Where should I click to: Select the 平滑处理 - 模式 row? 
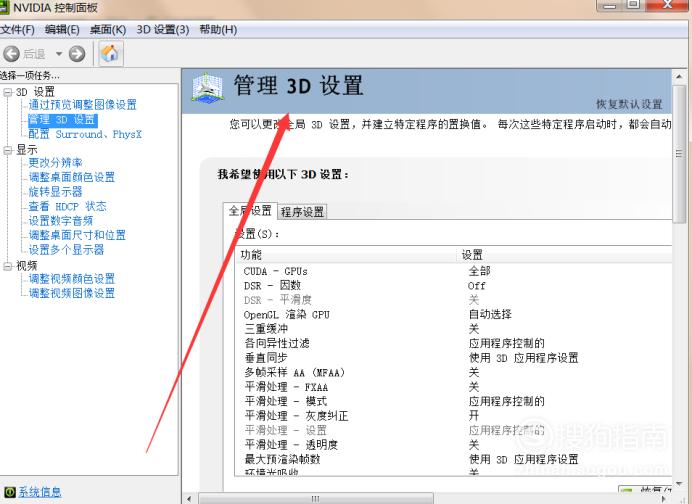pos(454,402)
